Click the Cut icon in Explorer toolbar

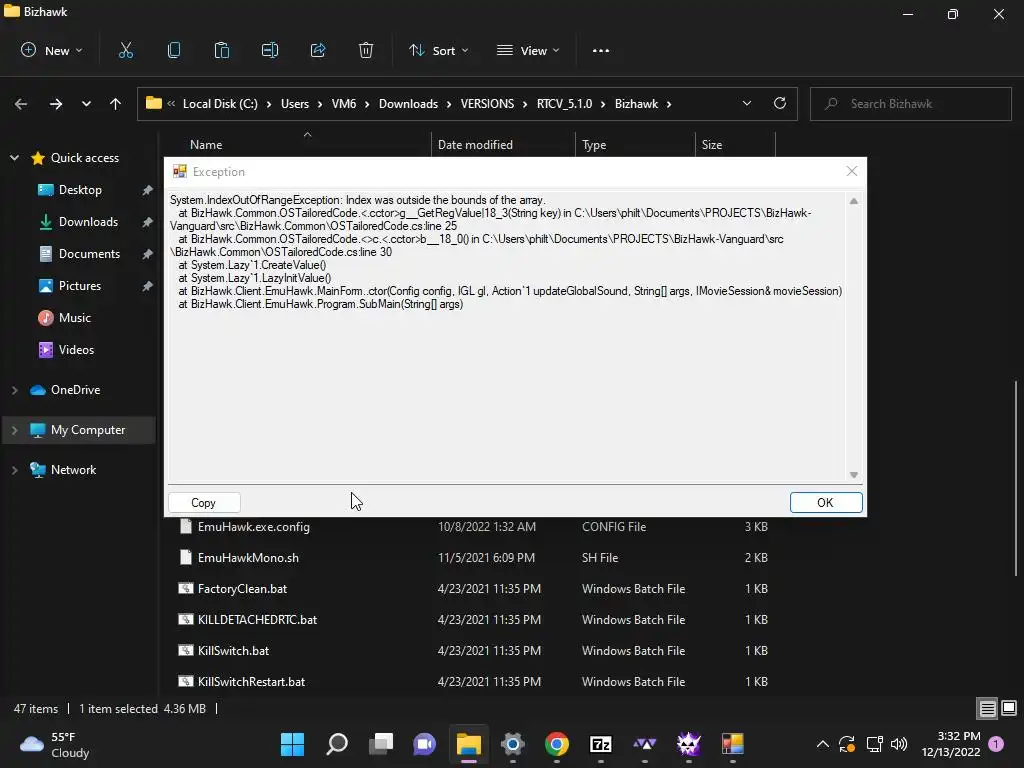click(125, 50)
